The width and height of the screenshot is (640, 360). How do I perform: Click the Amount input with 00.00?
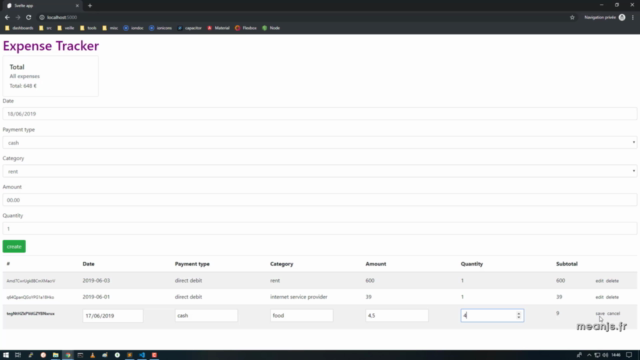(x=320, y=200)
